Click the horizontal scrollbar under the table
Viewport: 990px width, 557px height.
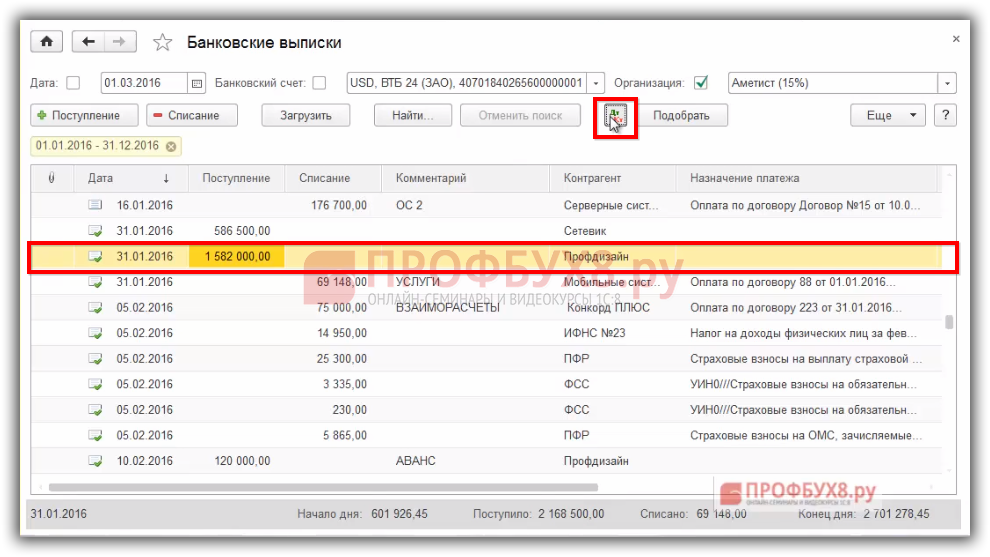320,487
